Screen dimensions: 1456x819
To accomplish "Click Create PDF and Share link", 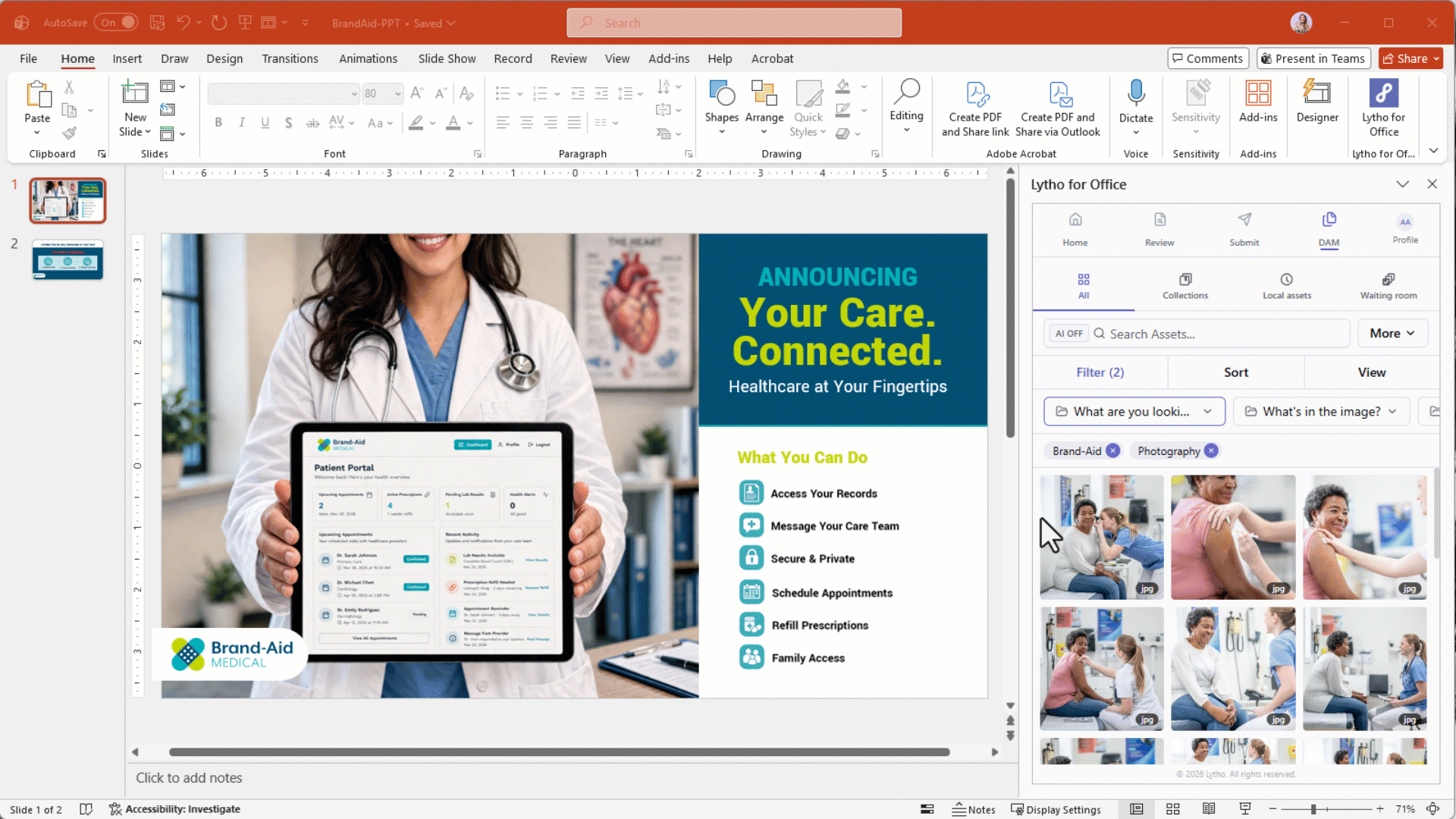I will pyautogui.click(x=975, y=108).
